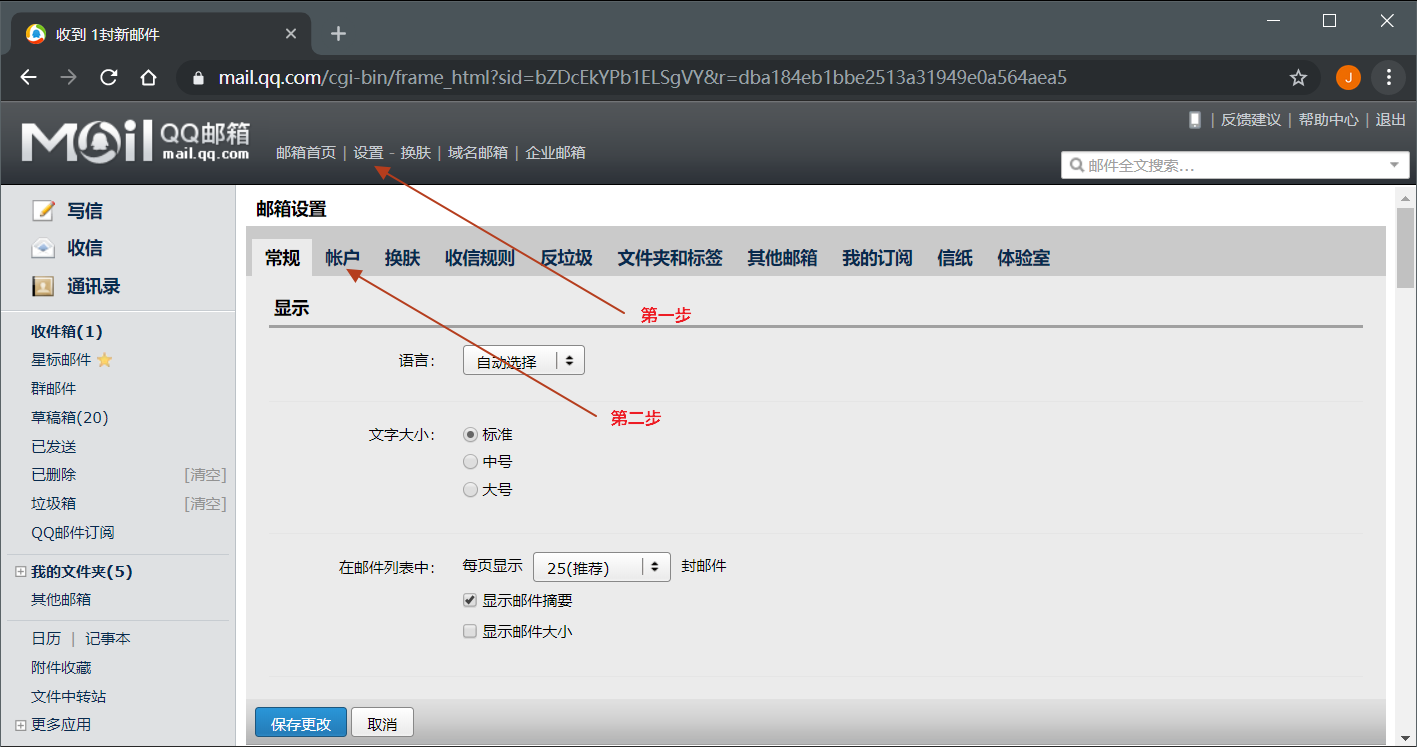Open 群邮件 folder
Image resolution: width=1417 pixels, height=747 pixels.
click(x=54, y=389)
